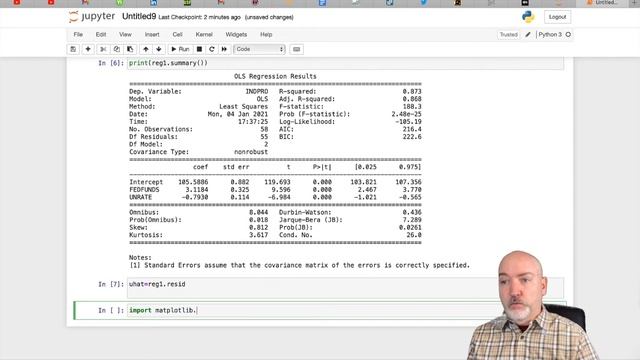The image size is (640, 360).
Task: Open the Edit menu
Action: pos(101,35)
